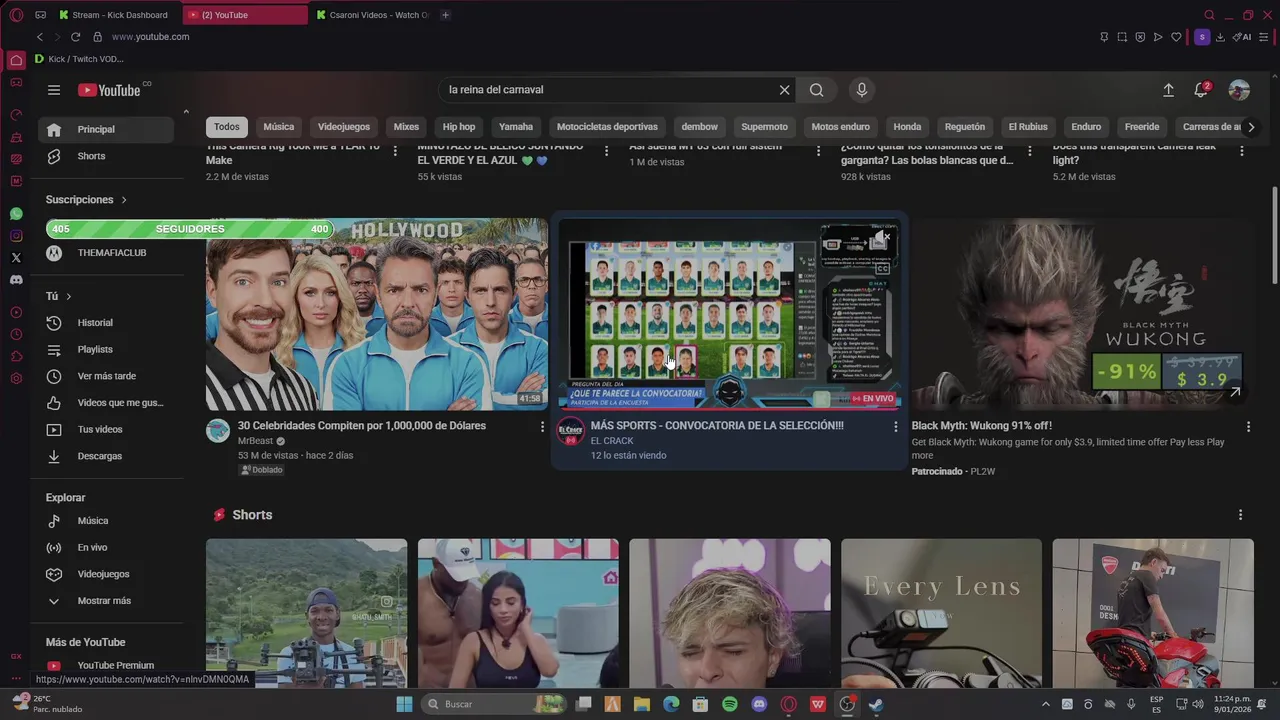Select the Música filter chip
1280x720 pixels.
(279, 127)
